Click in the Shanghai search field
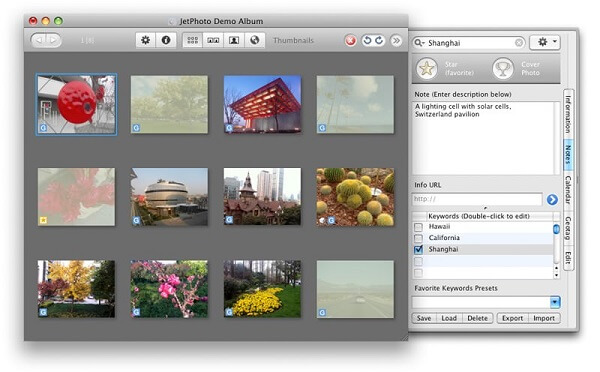 point(469,42)
